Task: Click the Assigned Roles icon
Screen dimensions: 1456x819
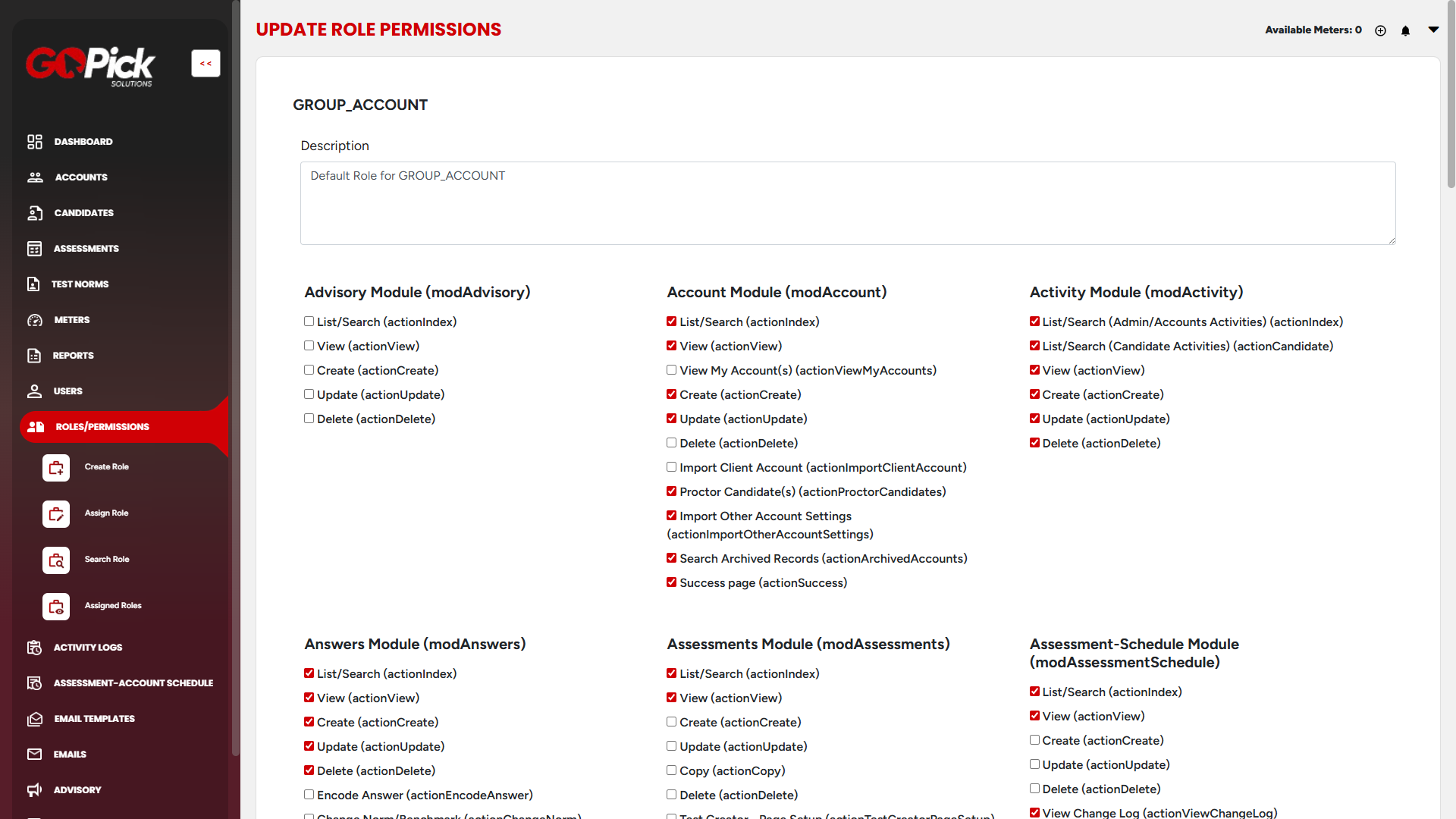Action: coord(56,607)
